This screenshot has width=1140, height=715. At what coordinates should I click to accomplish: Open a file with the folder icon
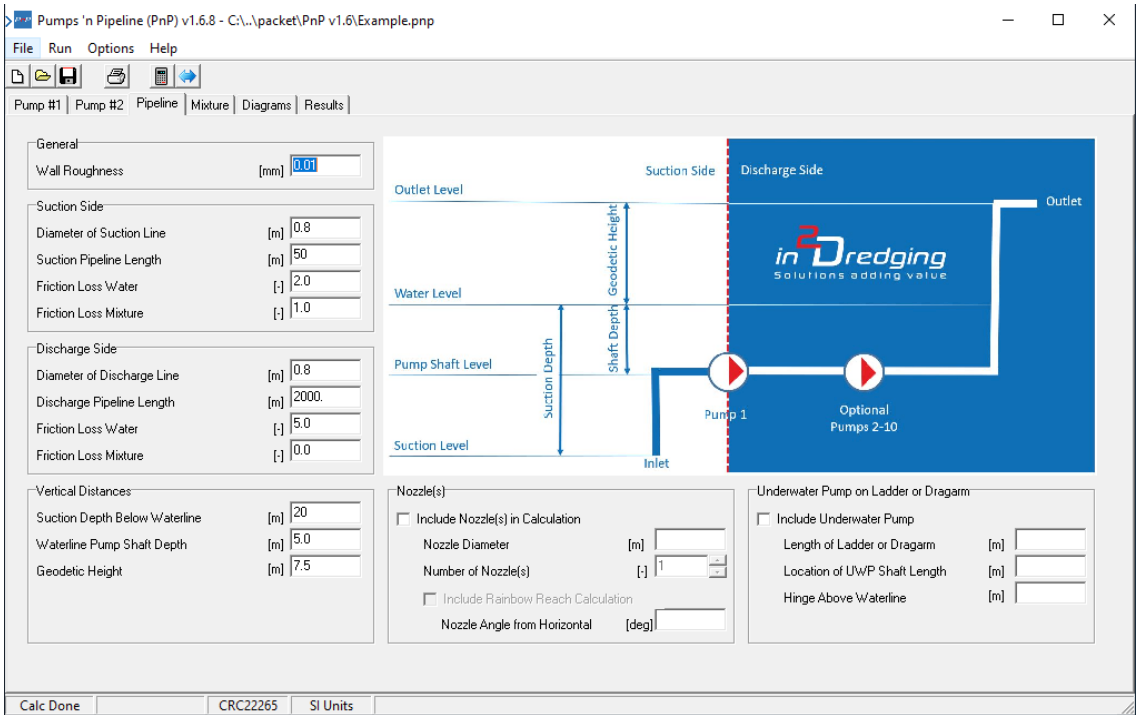pos(43,77)
